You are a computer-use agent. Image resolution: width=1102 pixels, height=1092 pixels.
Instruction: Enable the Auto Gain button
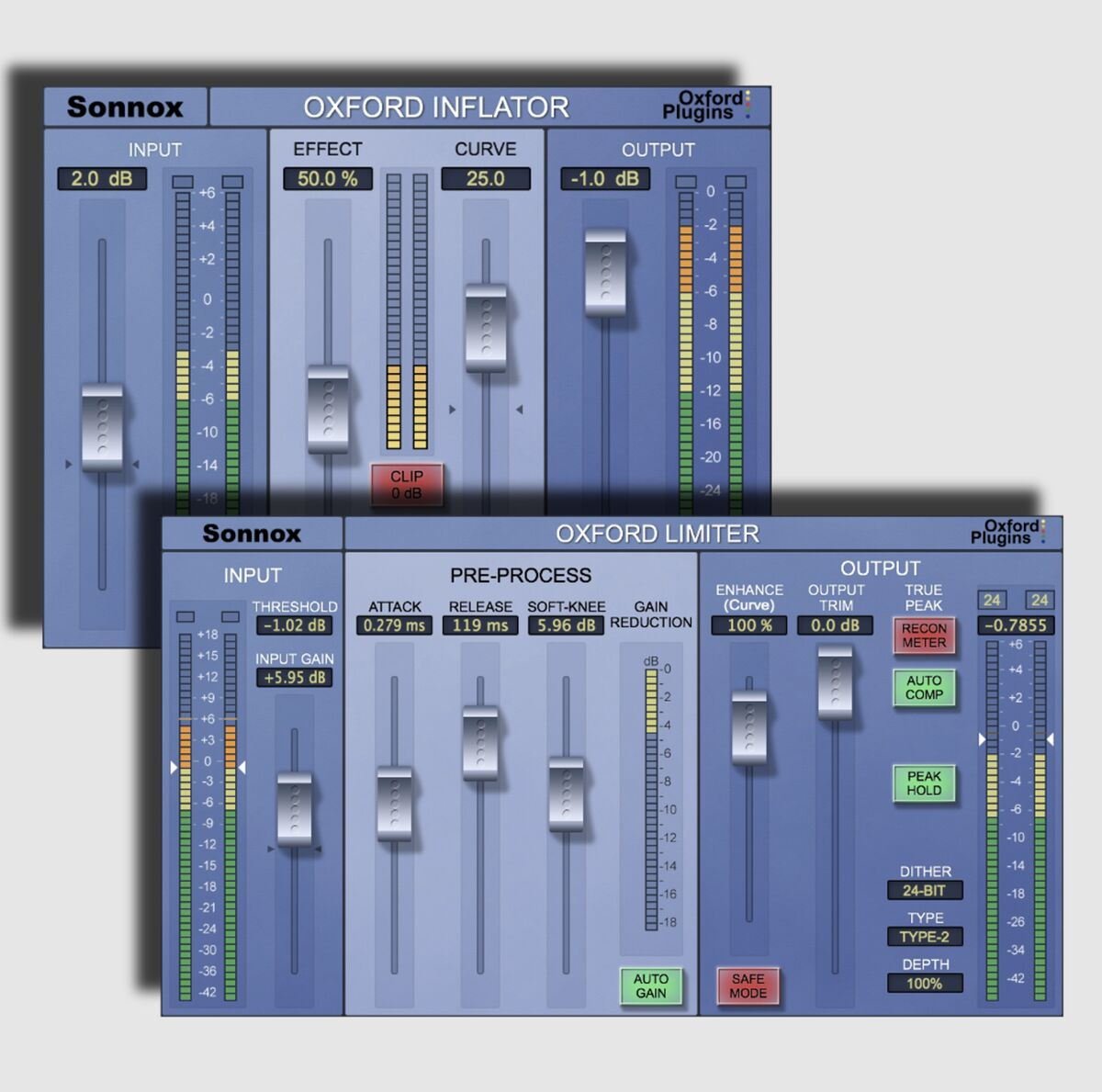650,985
